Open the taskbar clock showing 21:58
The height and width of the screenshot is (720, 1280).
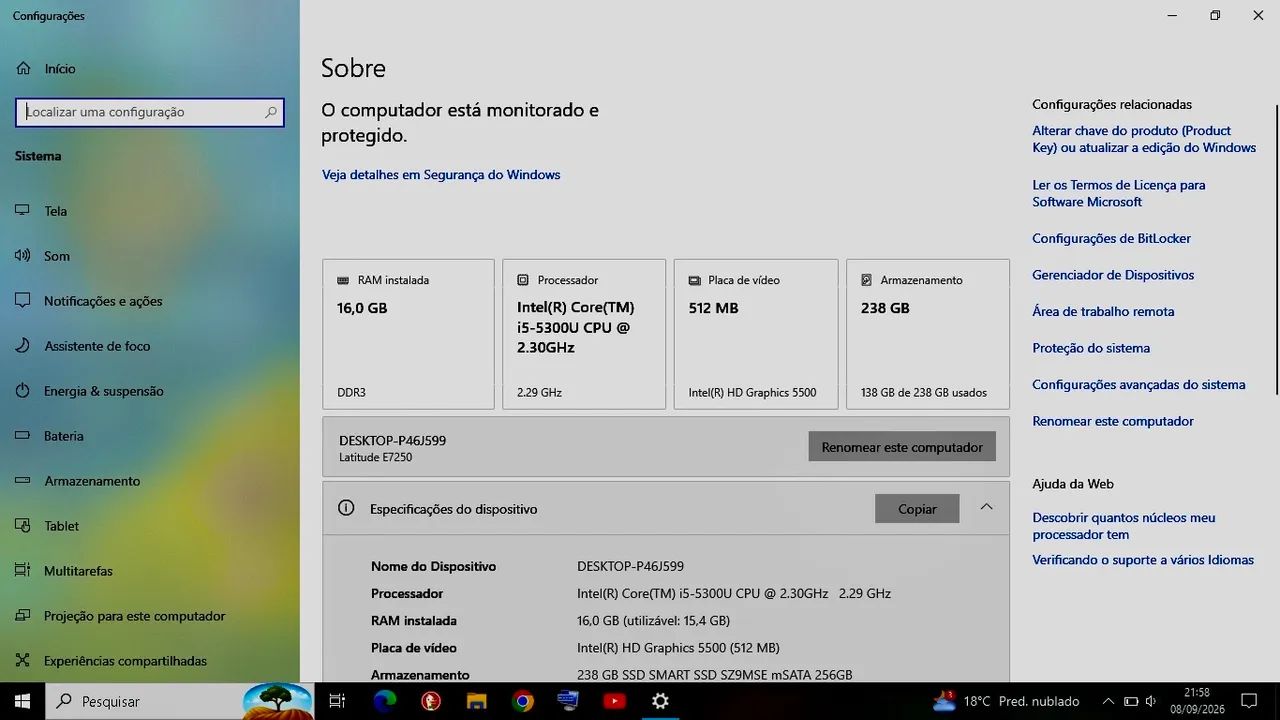pyautogui.click(x=1197, y=701)
